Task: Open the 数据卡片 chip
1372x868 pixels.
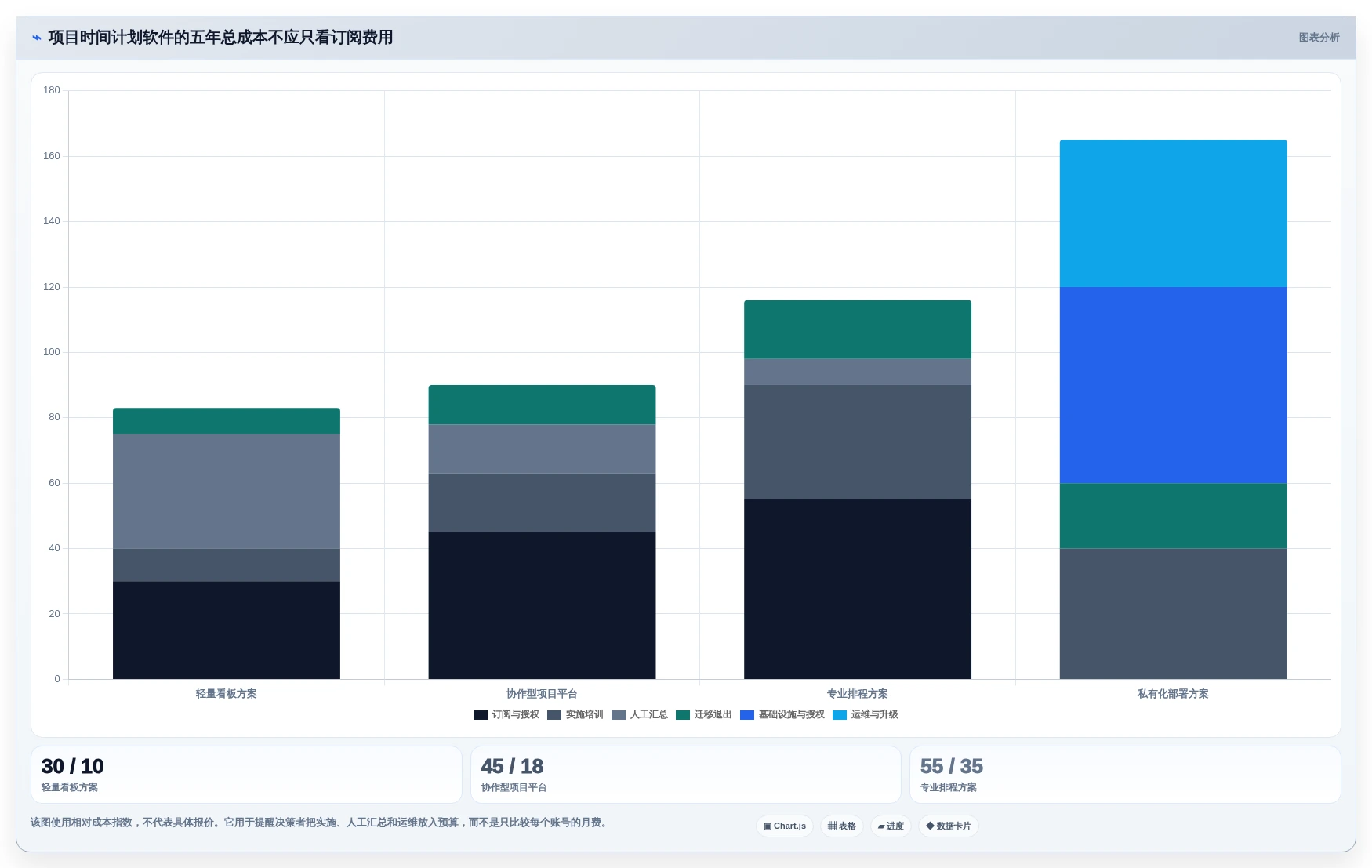Action: coord(949,826)
